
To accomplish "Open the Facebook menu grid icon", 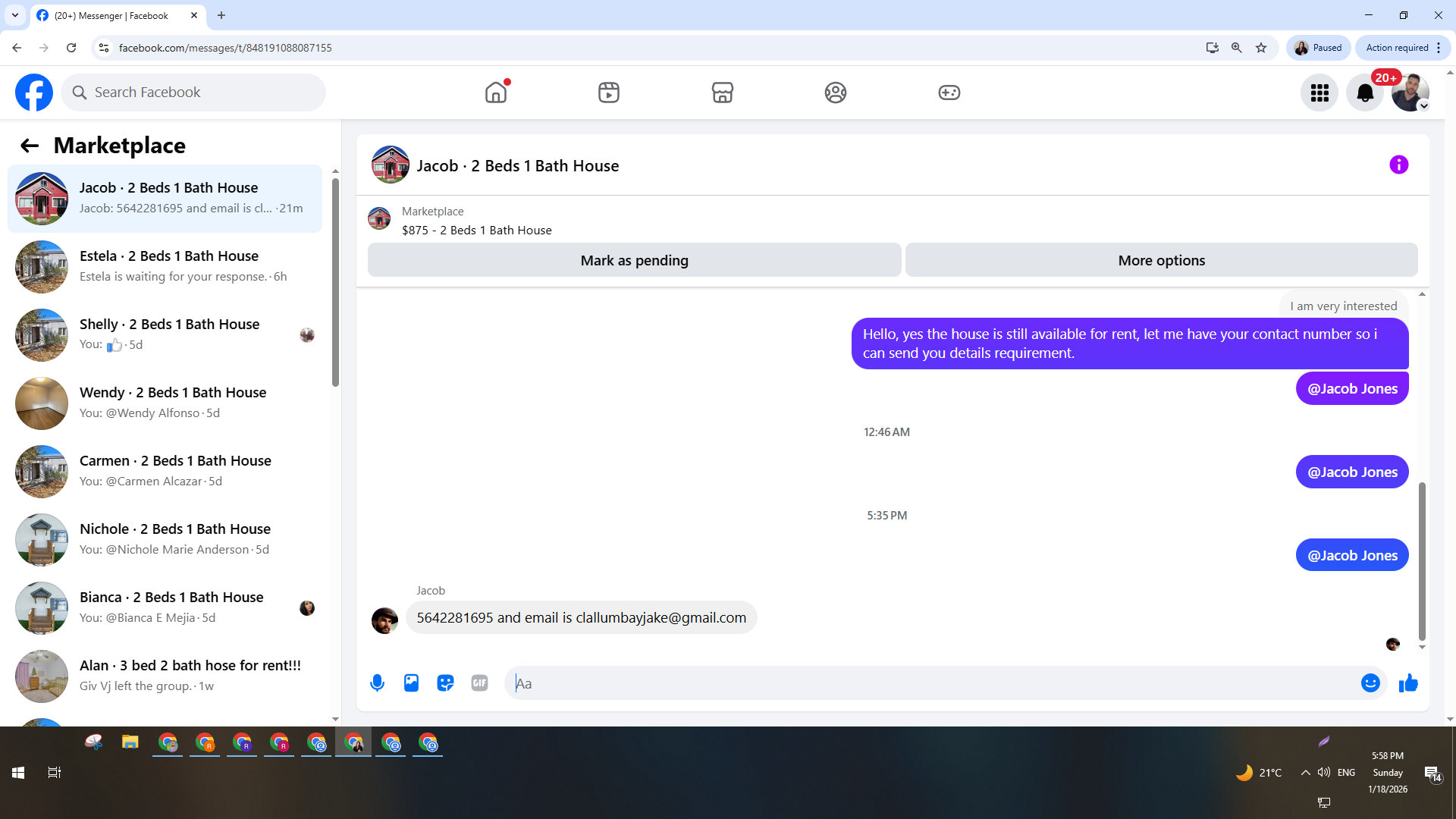I will click(1319, 93).
